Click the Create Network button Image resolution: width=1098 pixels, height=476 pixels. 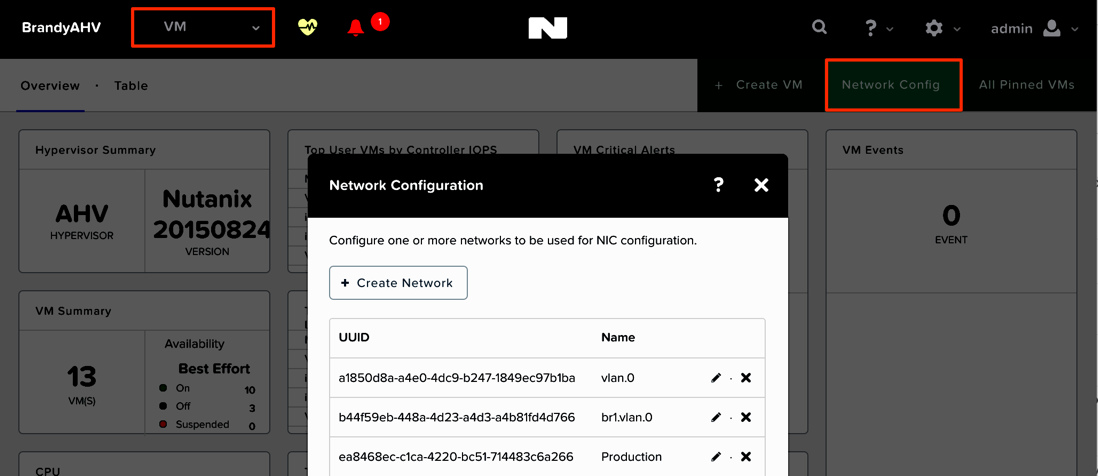coord(398,283)
